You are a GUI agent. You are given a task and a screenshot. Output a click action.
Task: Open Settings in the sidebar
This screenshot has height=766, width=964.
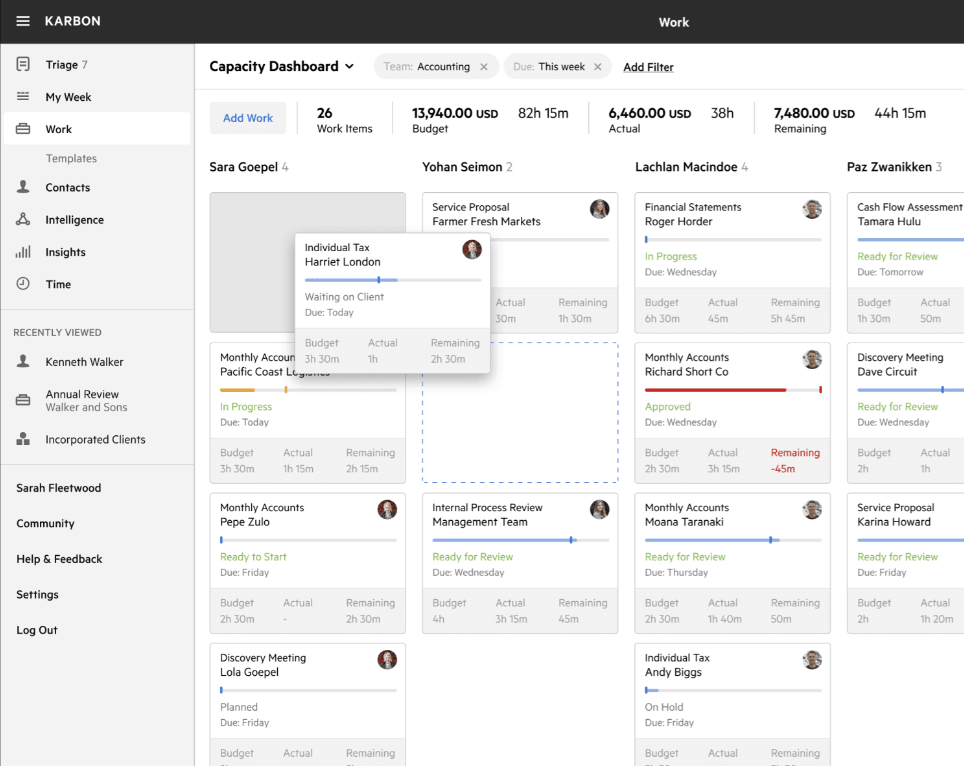(37, 594)
